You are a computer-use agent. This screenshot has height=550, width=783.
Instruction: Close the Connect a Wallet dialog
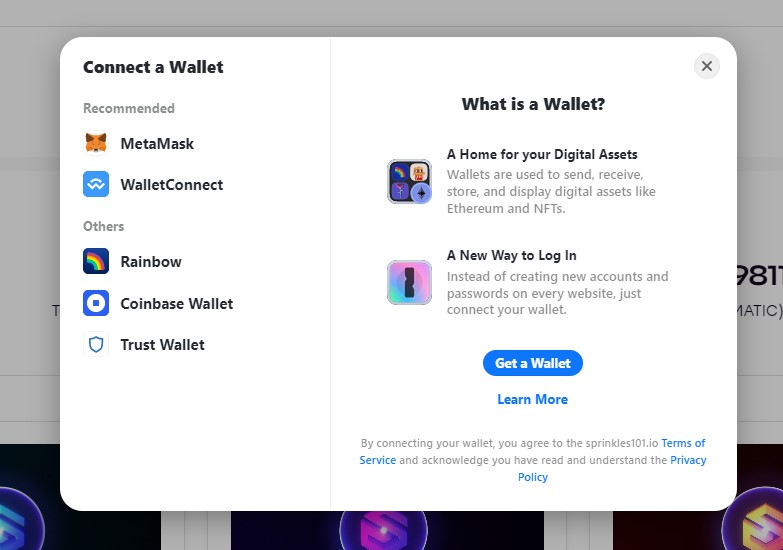(707, 66)
